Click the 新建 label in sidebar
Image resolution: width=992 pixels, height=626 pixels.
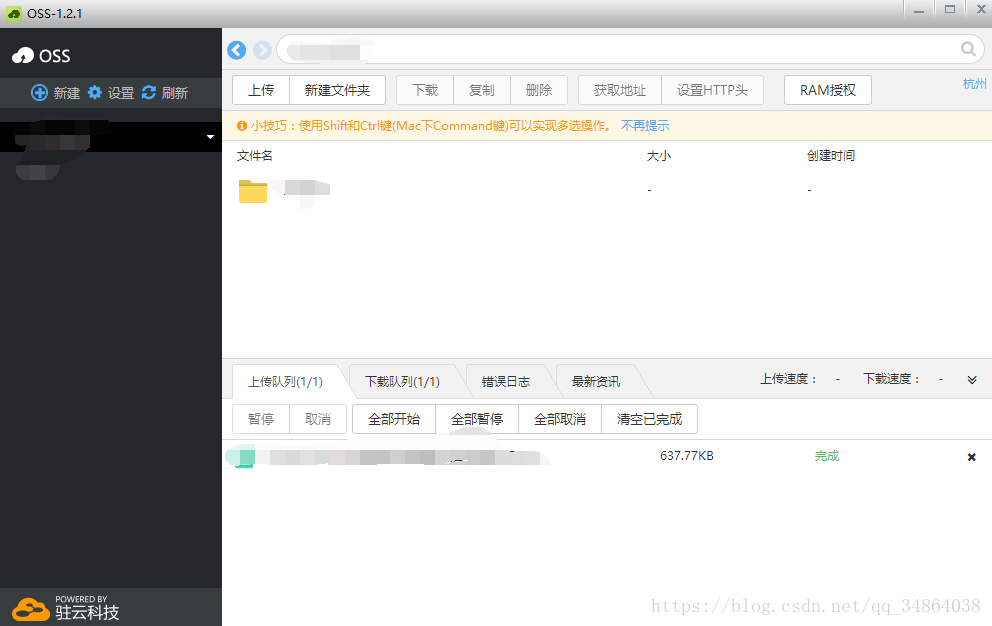pos(66,93)
